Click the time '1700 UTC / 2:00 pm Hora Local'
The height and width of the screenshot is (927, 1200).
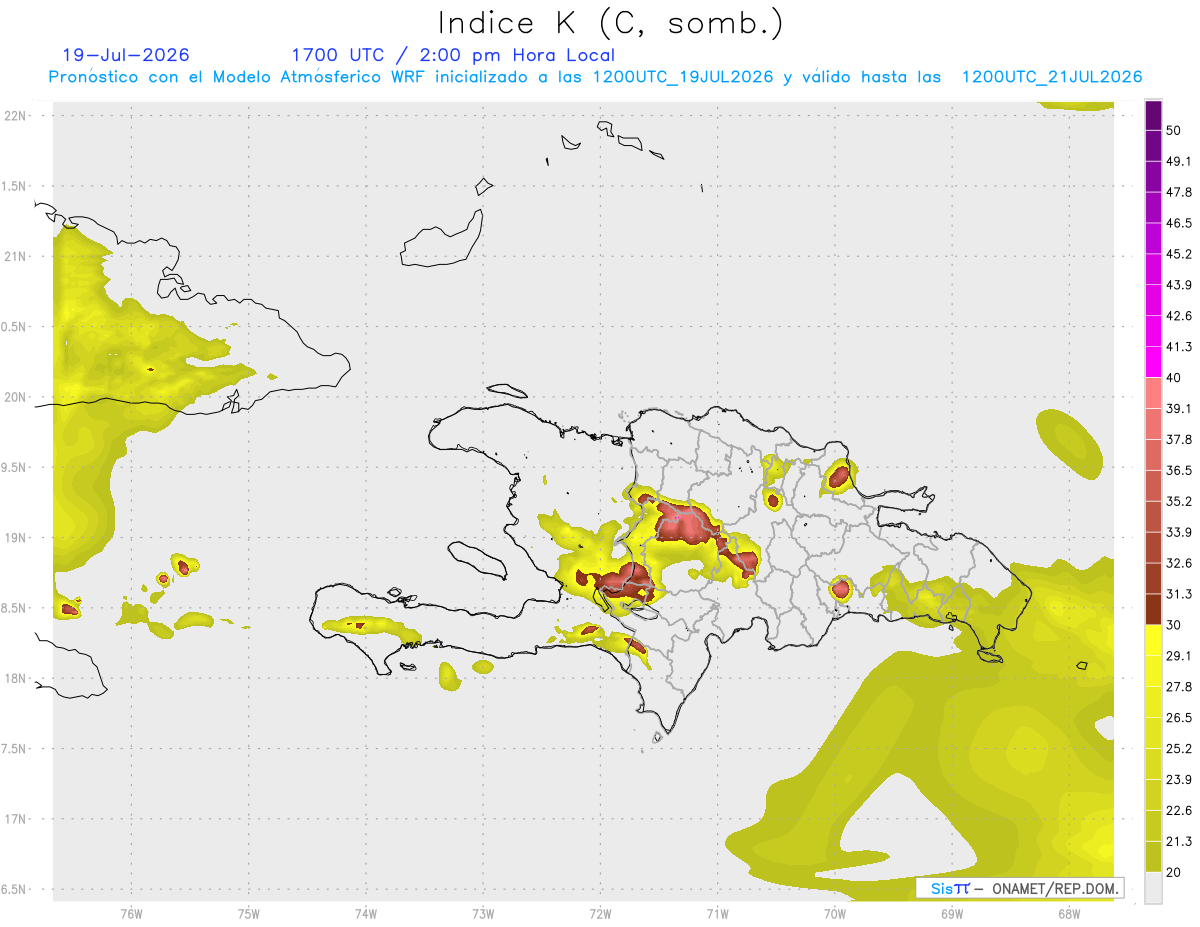(453, 55)
